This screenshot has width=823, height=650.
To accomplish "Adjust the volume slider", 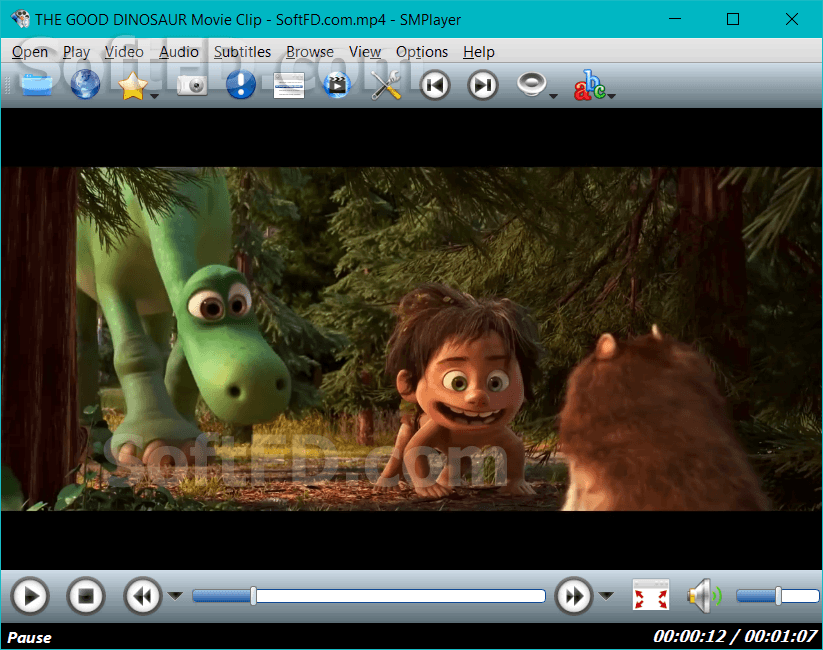I will click(777, 596).
